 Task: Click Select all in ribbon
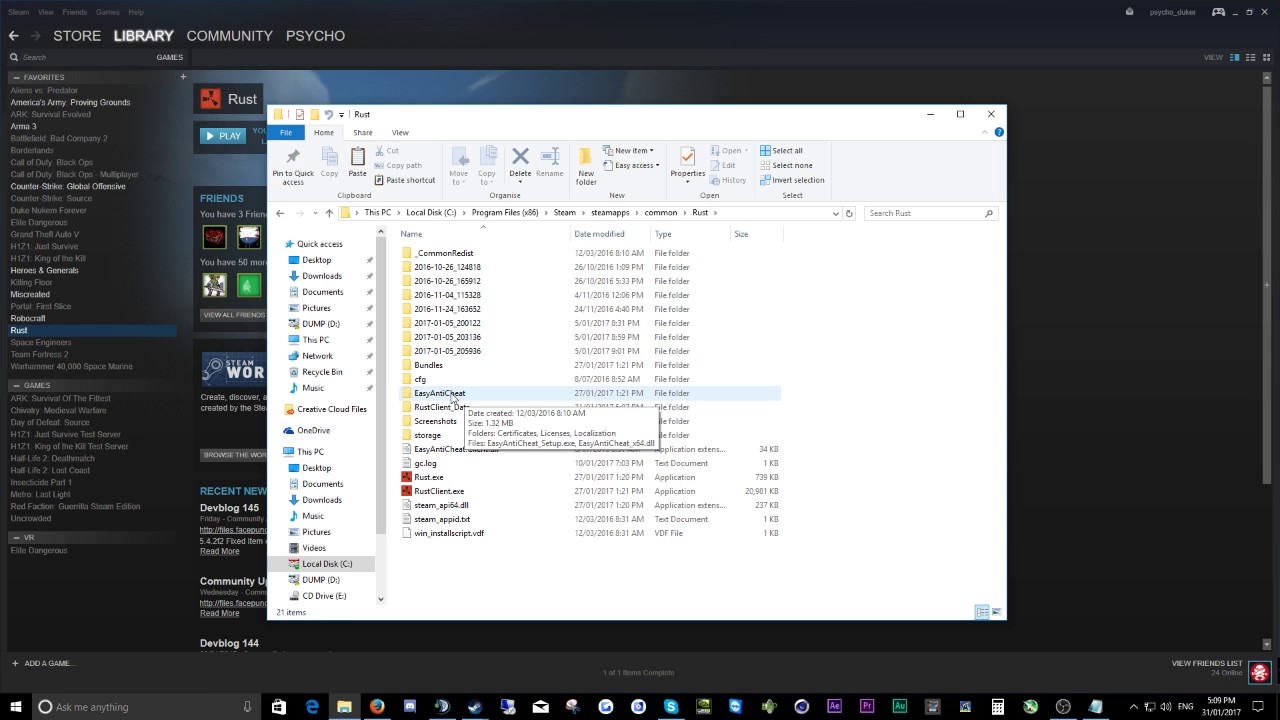point(781,151)
